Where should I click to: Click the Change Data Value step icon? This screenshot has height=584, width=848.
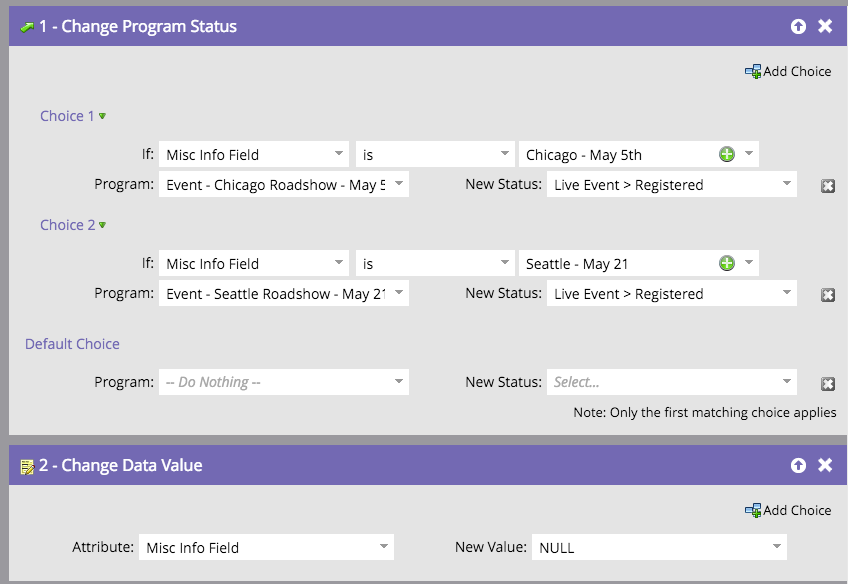pos(25,465)
